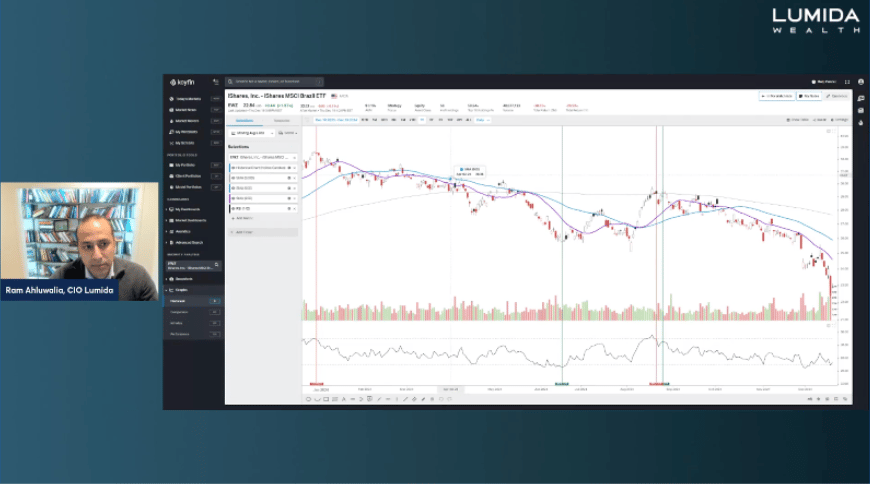This screenshot has height=484, width=870.
Task: Click the blue color bar of the candles row
Action: coord(230,168)
